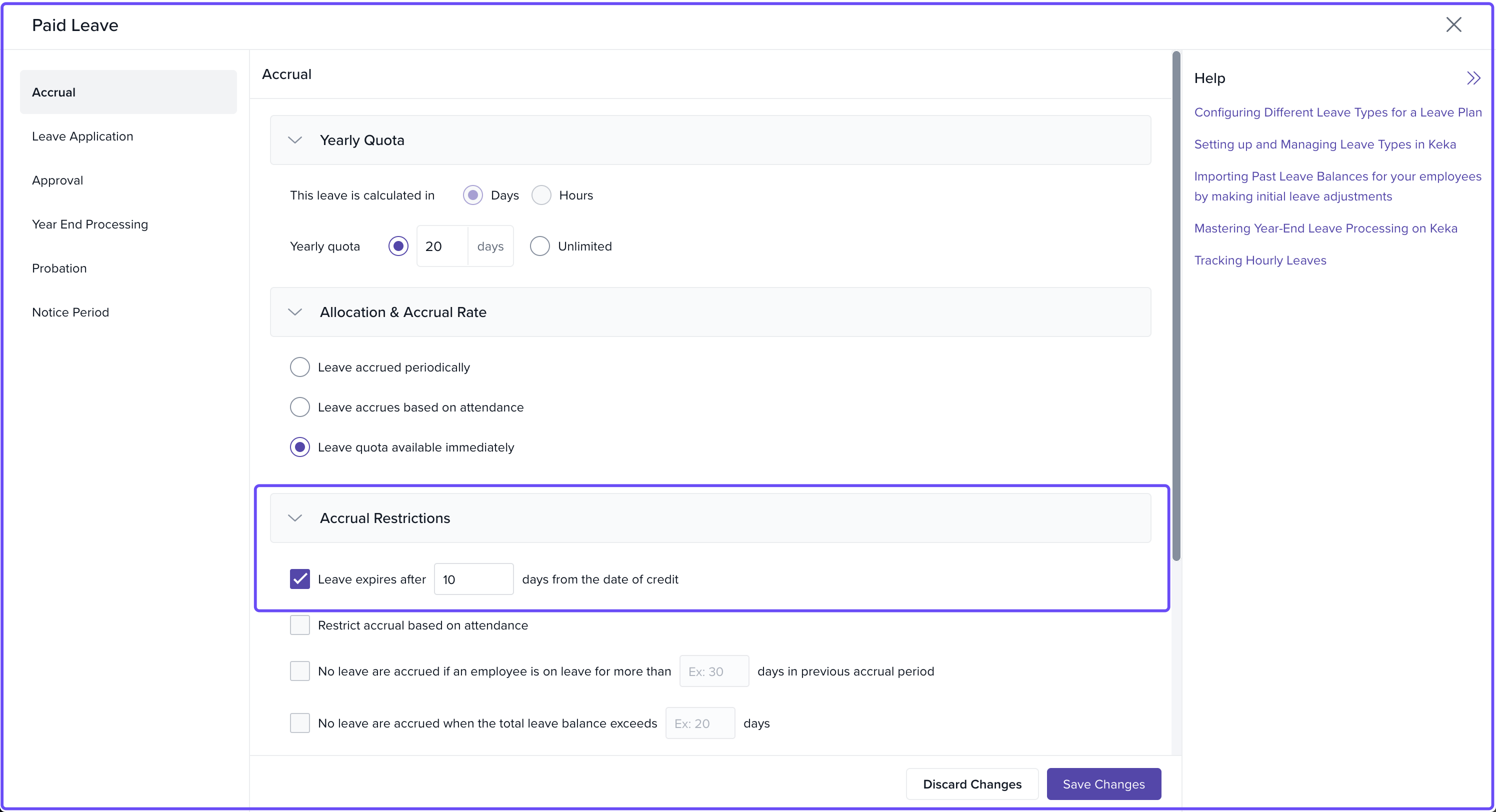Open the Tracking Hourly Leaves help link
Screen dimensions: 1496x812
pyautogui.click(x=1259, y=260)
